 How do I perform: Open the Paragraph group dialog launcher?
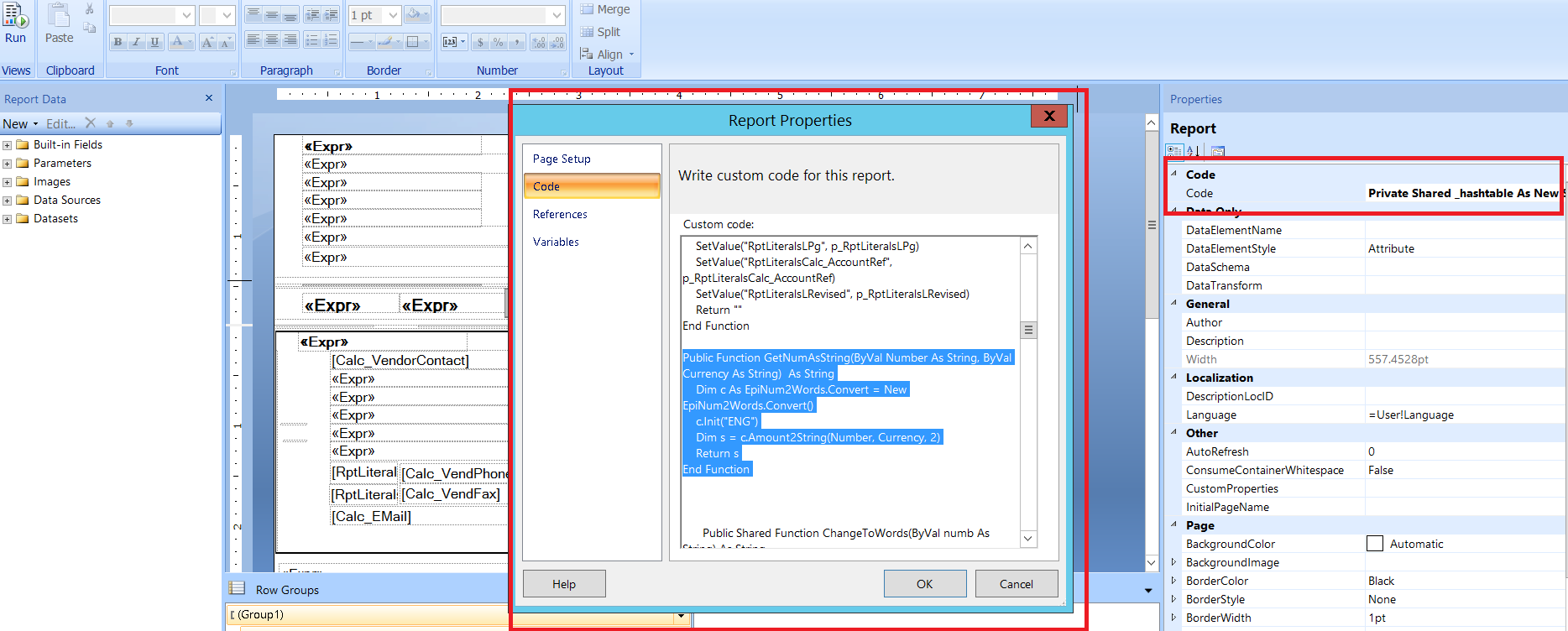pyautogui.click(x=337, y=72)
